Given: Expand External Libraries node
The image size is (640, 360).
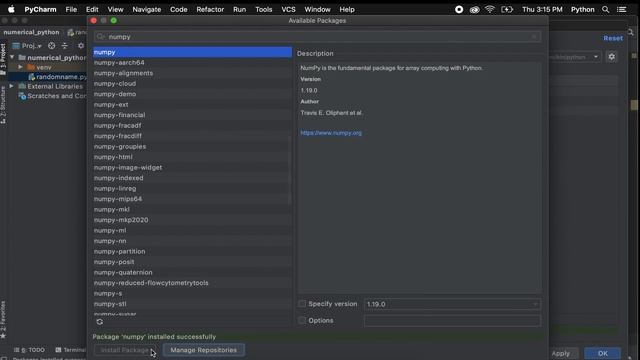Looking at the screenshot, I should pos(11,86).
